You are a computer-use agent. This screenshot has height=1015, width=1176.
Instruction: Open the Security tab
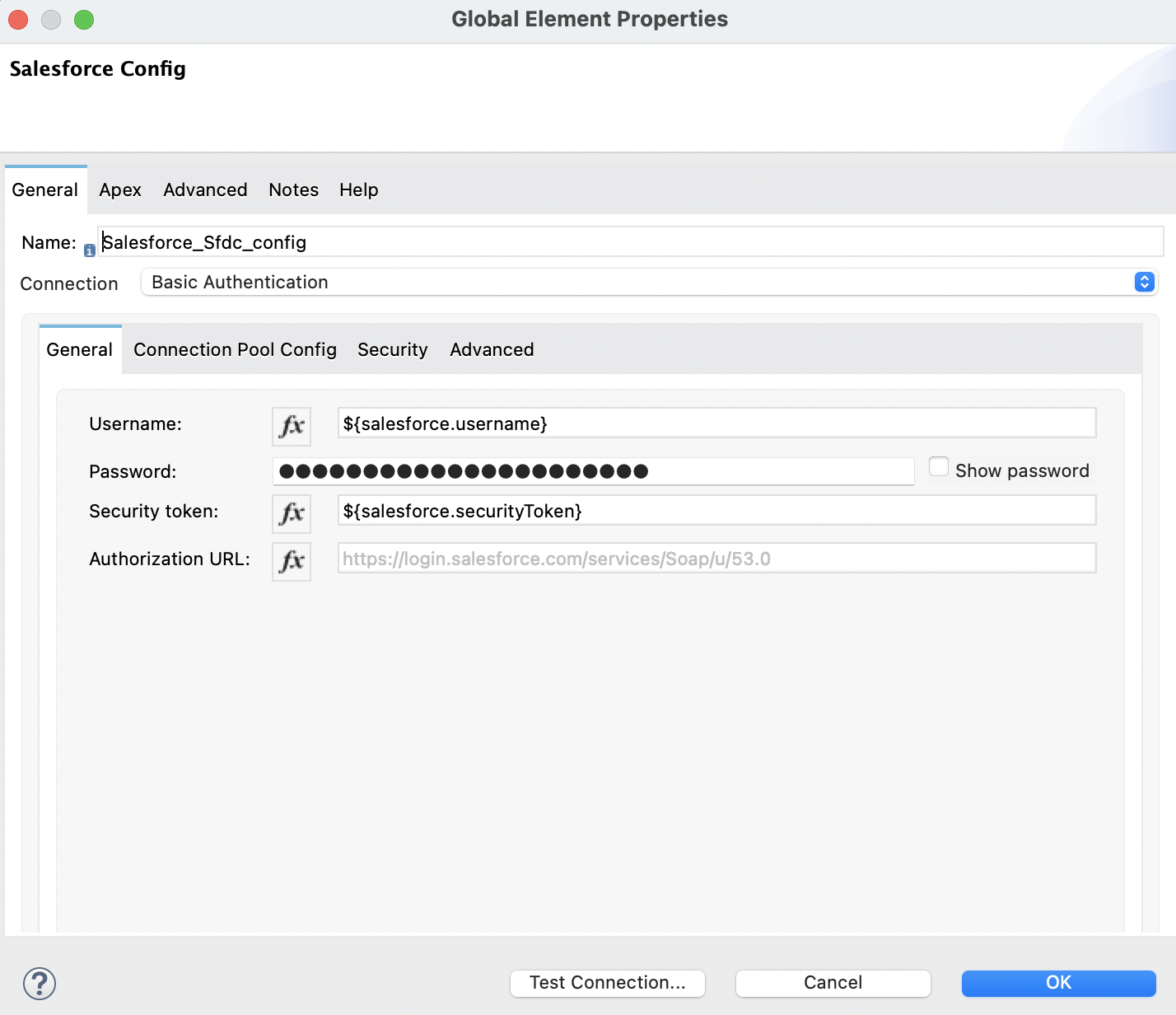tap(392, 349)
